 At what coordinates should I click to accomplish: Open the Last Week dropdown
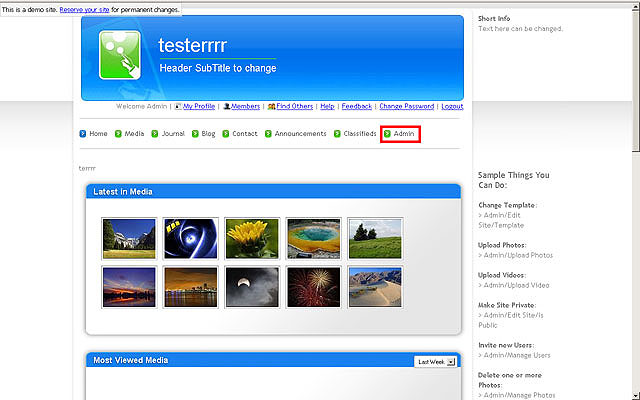[x=435, y=362]
